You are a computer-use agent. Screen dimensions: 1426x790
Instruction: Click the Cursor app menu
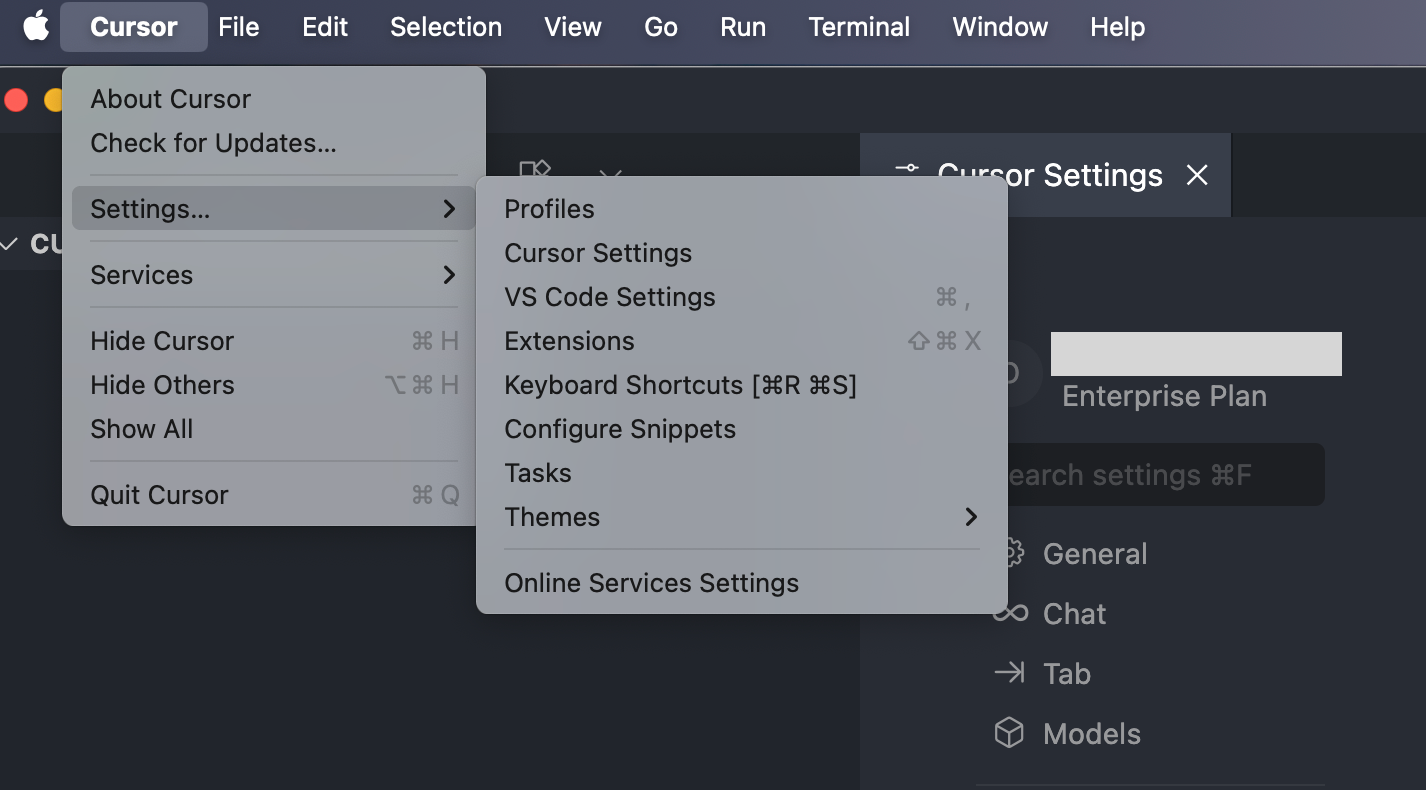[x=134, y=27]
